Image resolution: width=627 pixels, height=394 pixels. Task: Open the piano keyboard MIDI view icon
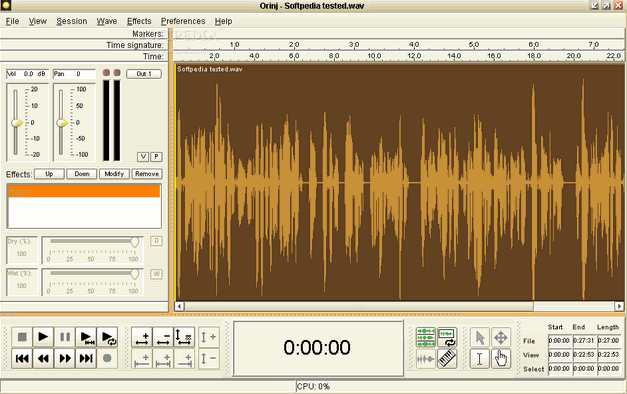447,358
